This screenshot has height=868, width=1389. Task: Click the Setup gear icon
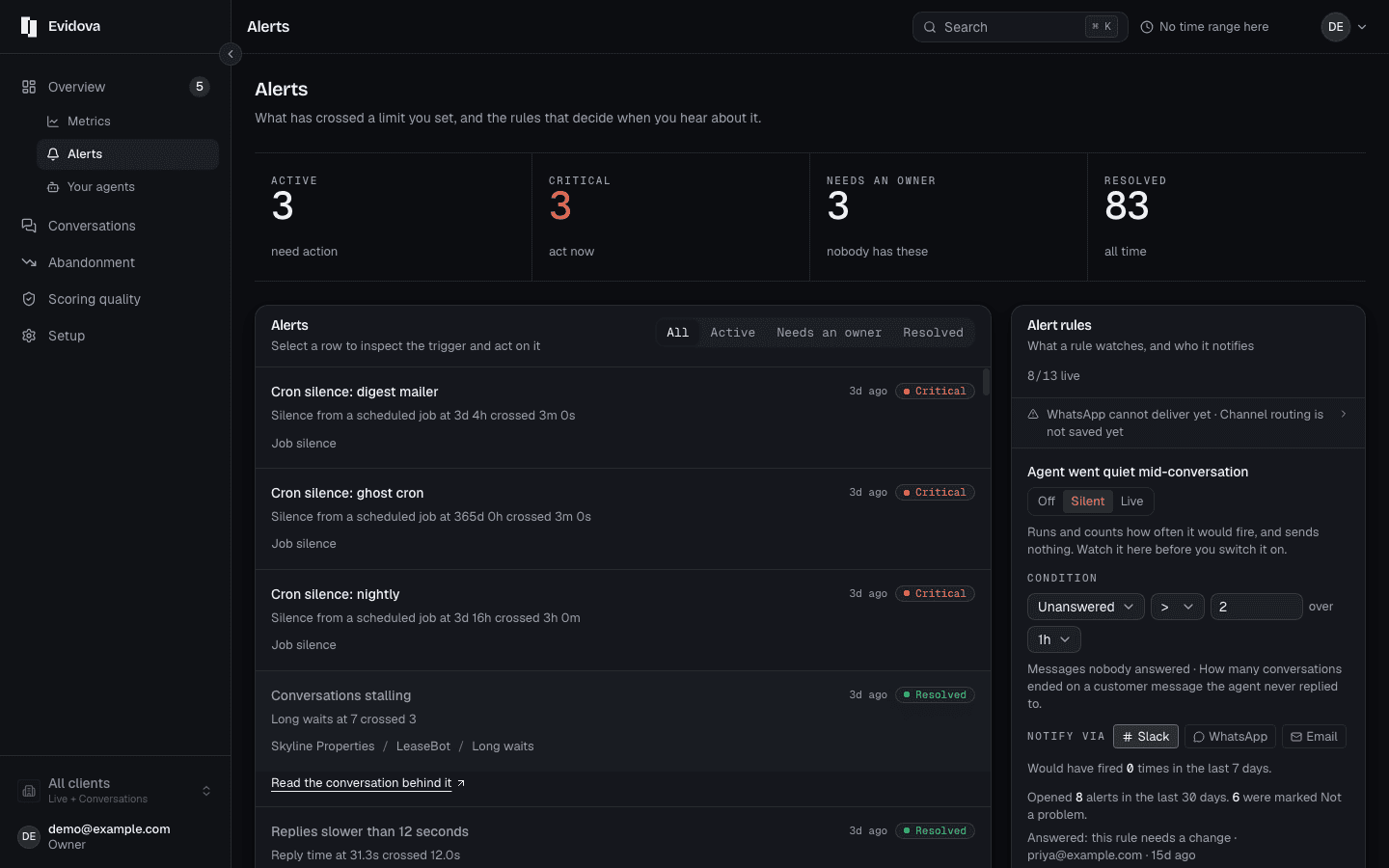[29, 336]
